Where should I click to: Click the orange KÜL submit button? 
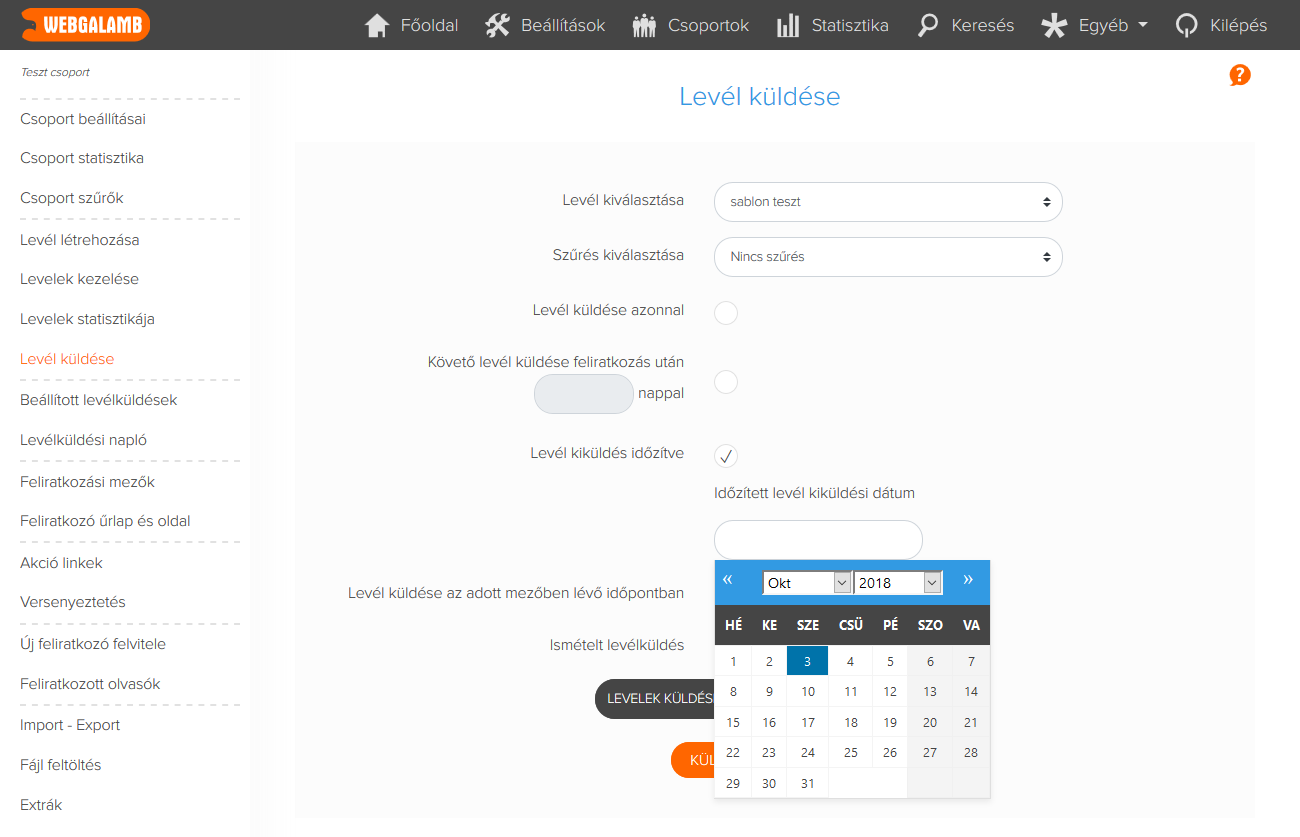(x=693, y=760)
